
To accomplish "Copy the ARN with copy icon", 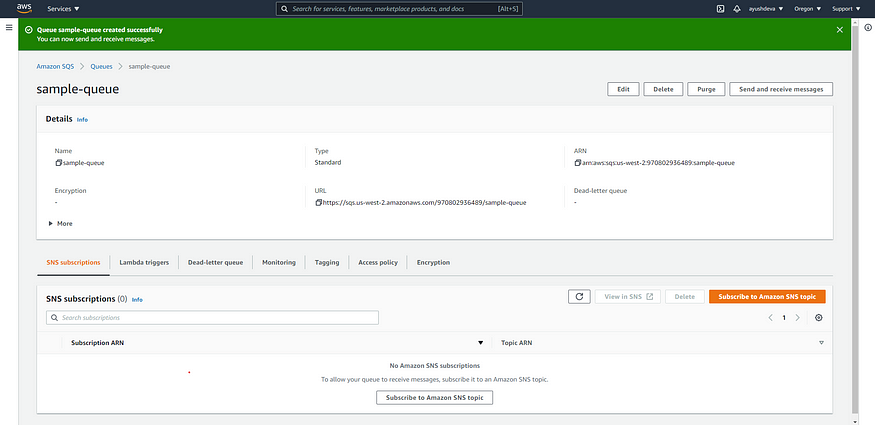I will 578,163.
